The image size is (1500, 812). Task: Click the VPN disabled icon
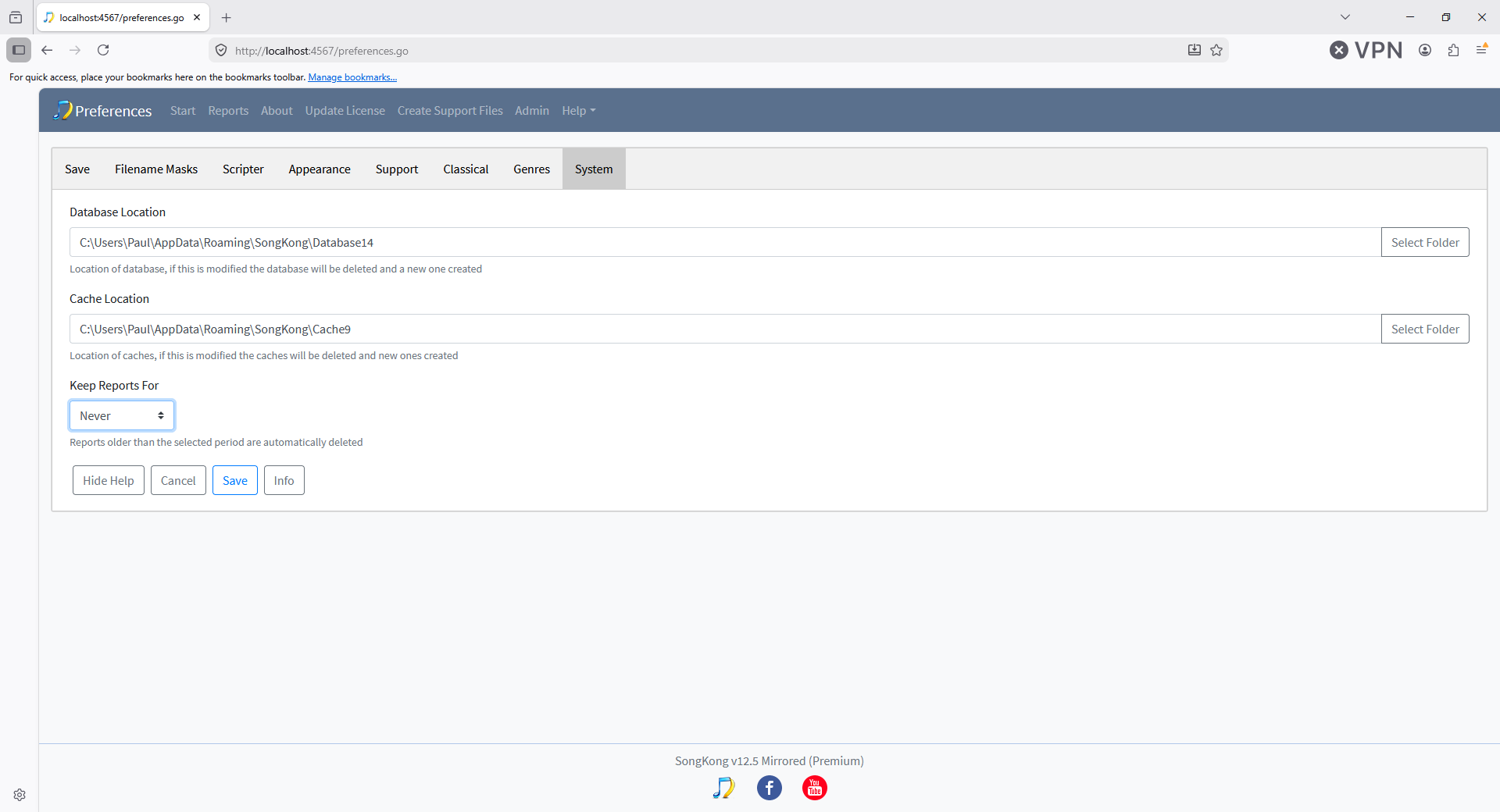[1366, 50]
